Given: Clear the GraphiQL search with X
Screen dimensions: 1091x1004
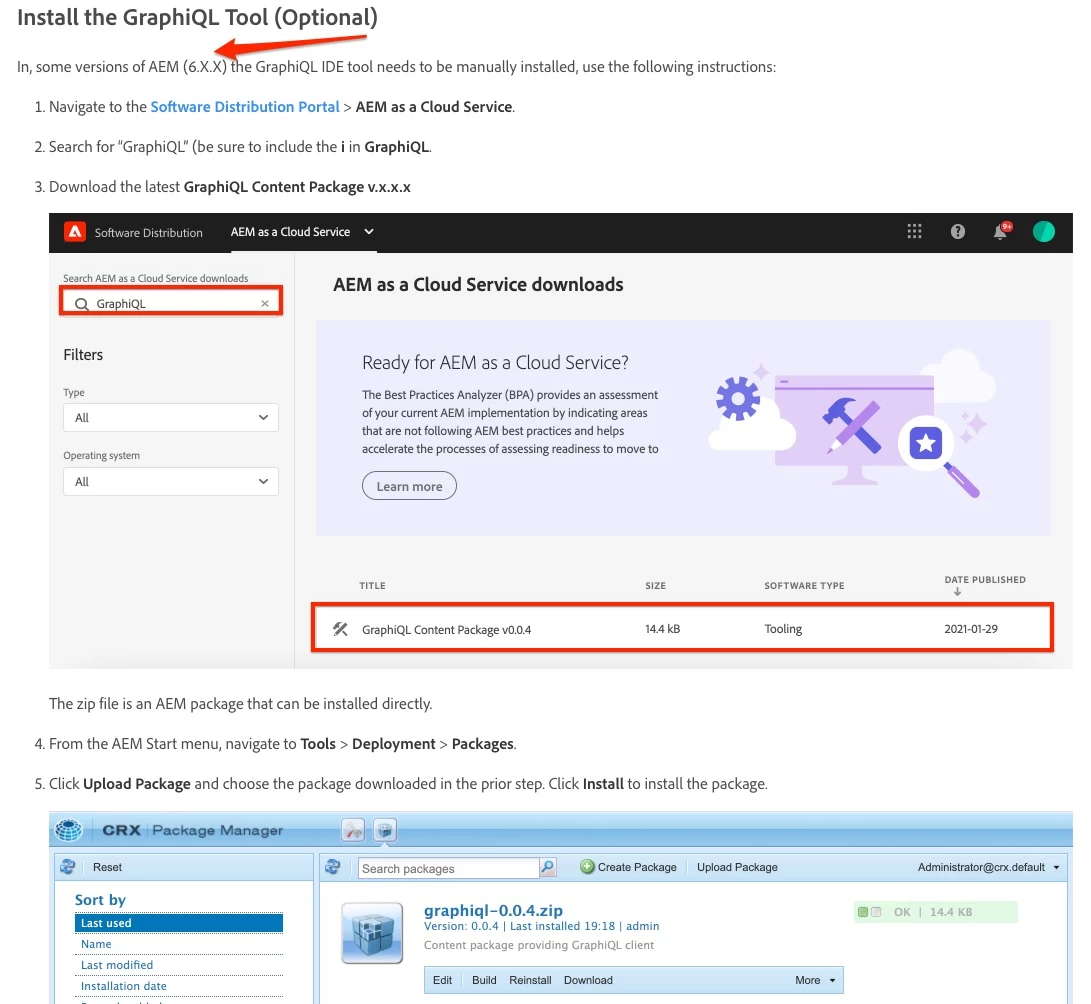Looking at the screenshot, I should click(x=264, y=303).
